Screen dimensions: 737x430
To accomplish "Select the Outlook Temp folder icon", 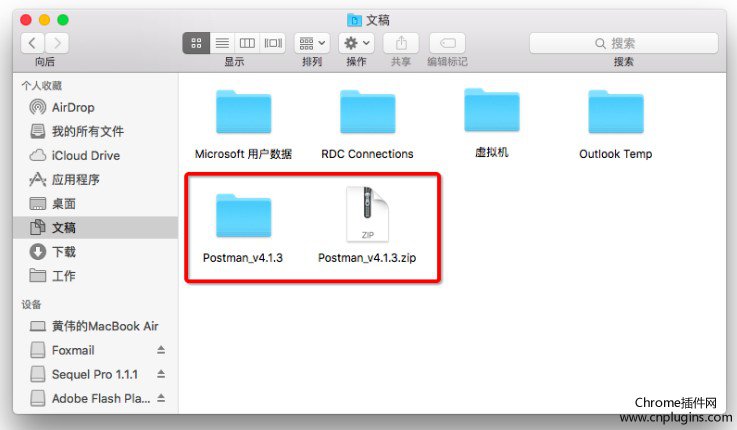I will tap(616, 112).
